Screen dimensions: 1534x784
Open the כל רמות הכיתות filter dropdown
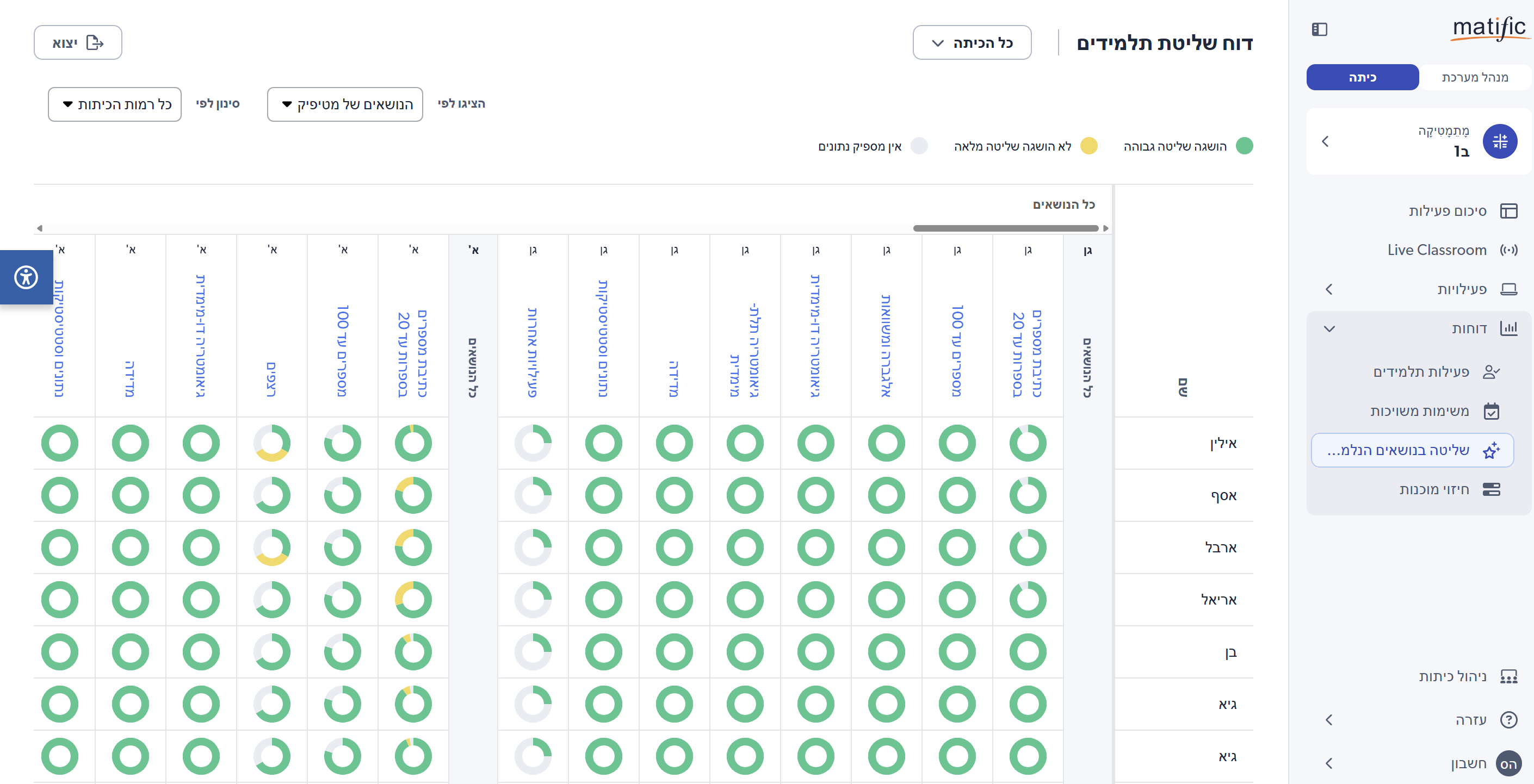pos(115,105)
